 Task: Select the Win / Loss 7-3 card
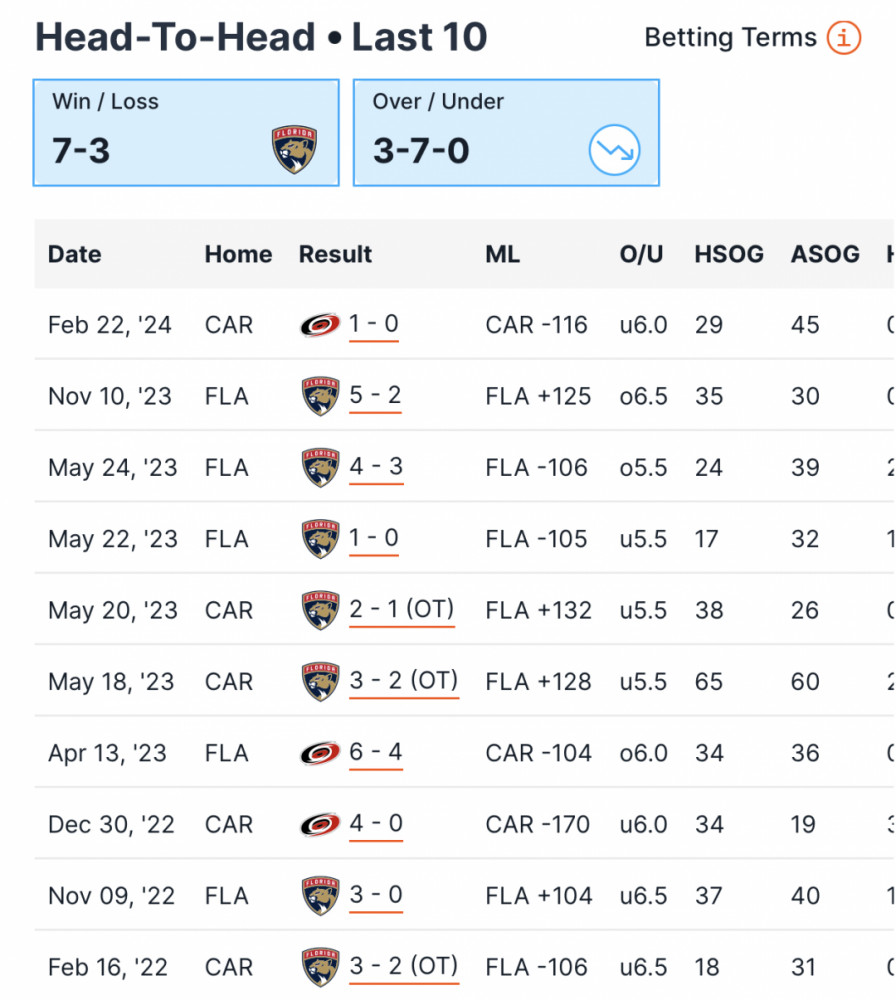coord(186,133)
